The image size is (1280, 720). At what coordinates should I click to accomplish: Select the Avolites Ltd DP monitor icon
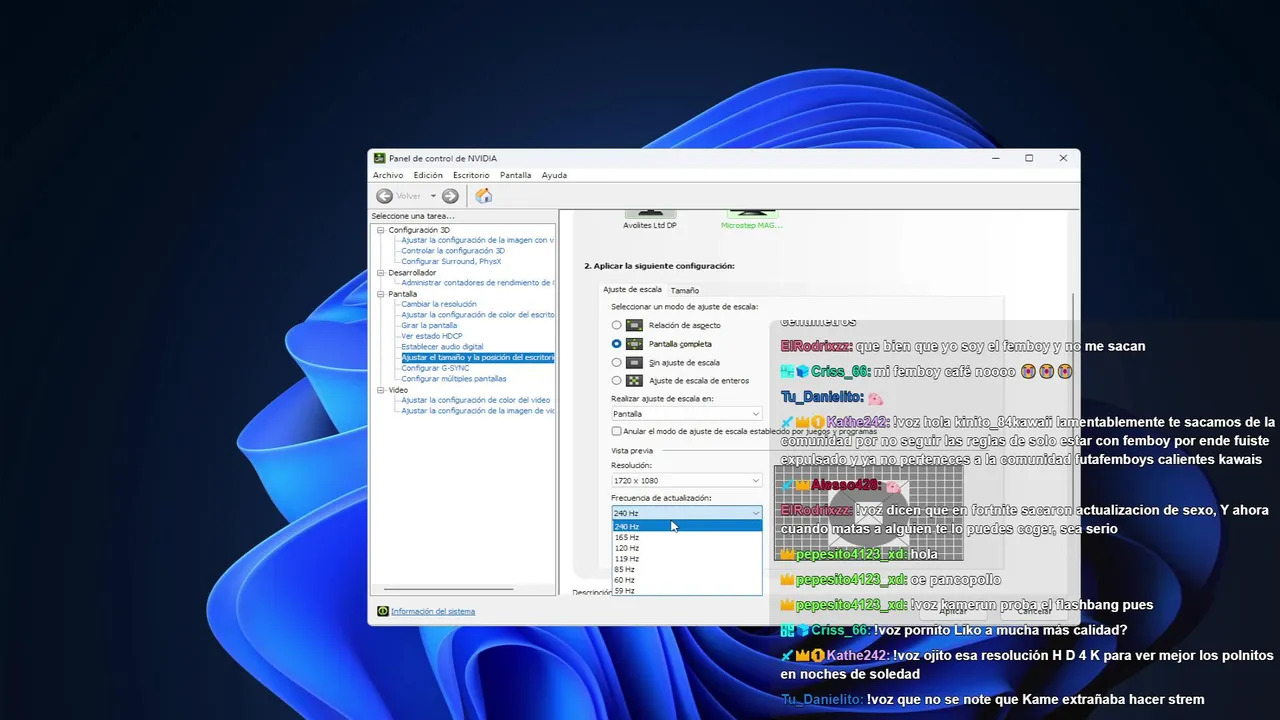tap(650, 213)
